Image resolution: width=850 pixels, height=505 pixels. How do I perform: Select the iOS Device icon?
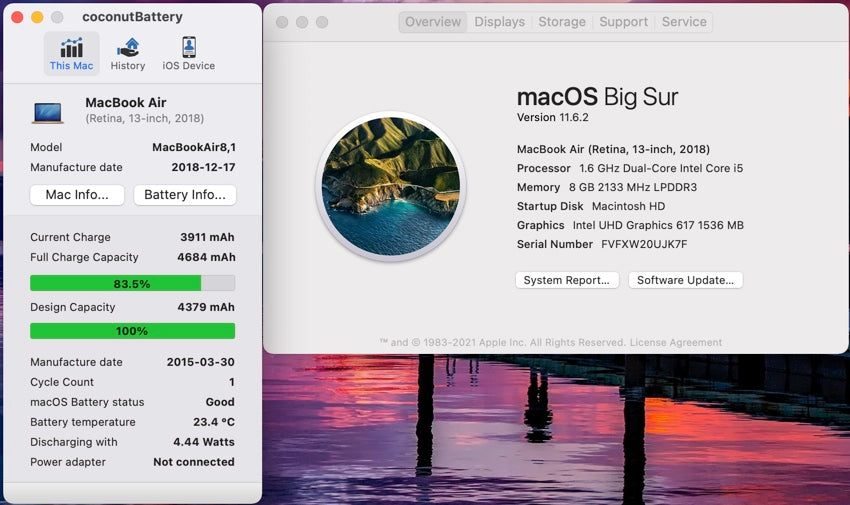tap(188, 53)
